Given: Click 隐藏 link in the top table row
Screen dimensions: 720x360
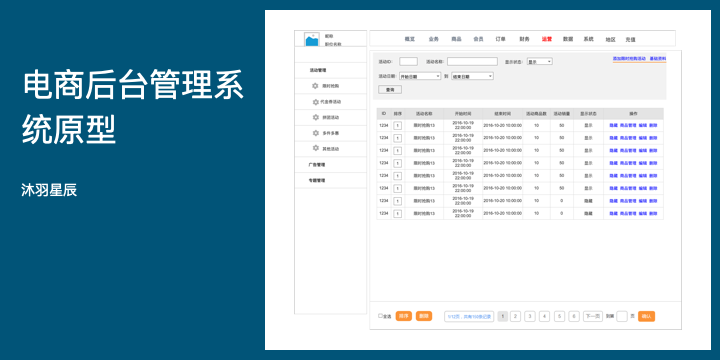Looking at the screenshot, I should (613, 125).
